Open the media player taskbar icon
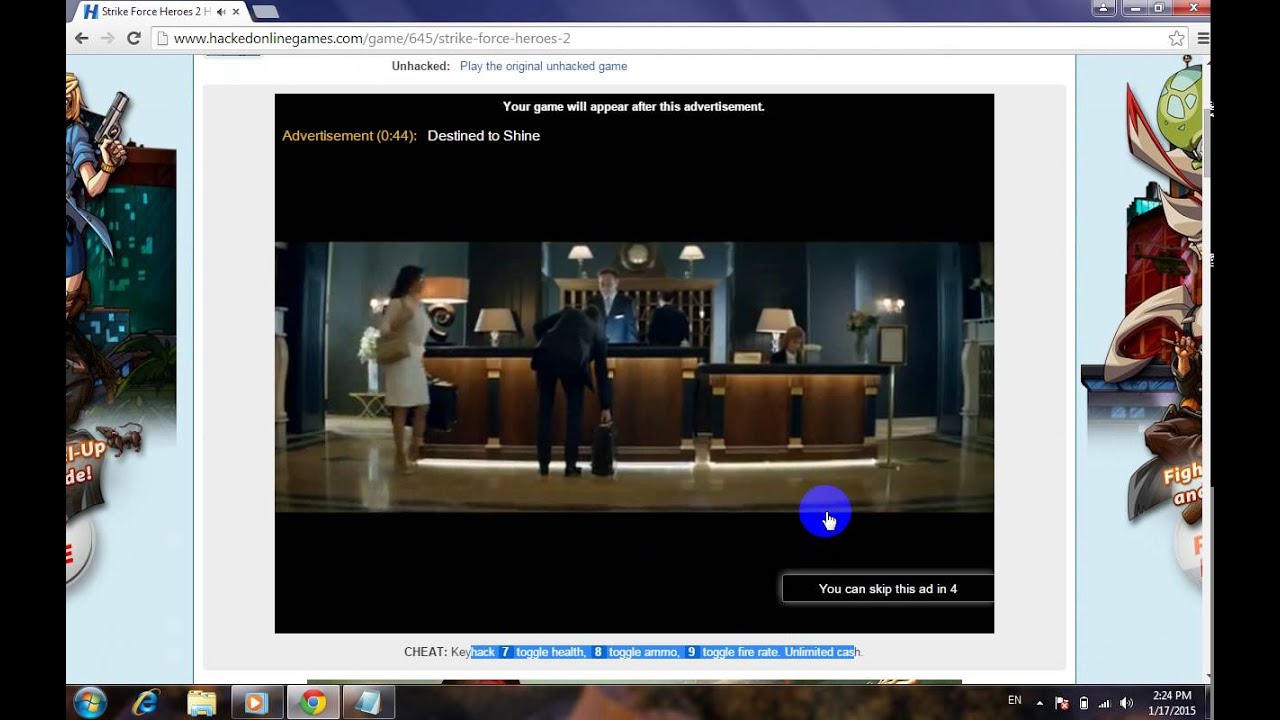Screen dimensions: 1280x720 point(257,703)
